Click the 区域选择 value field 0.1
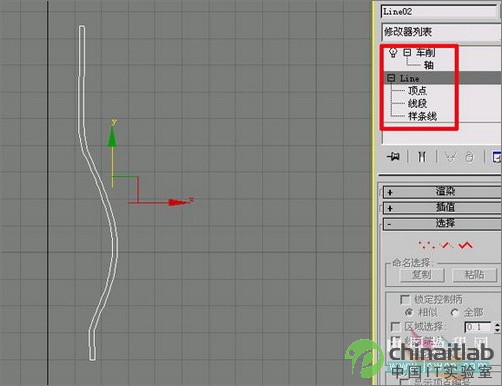The height and width of the screenshot is (386, 502). [x=478, y=327]
